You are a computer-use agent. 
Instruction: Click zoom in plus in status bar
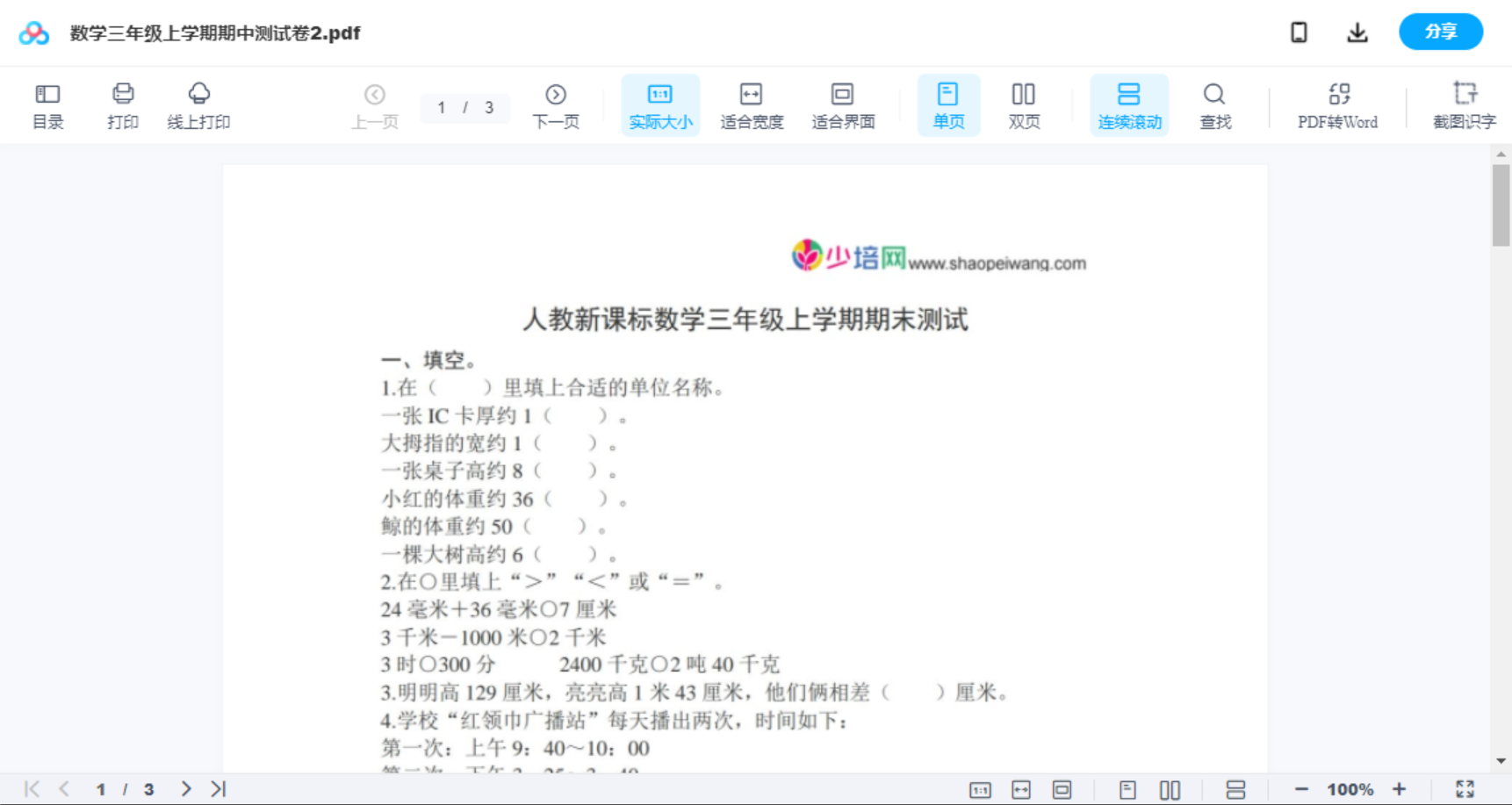[x=1400, y=788]
